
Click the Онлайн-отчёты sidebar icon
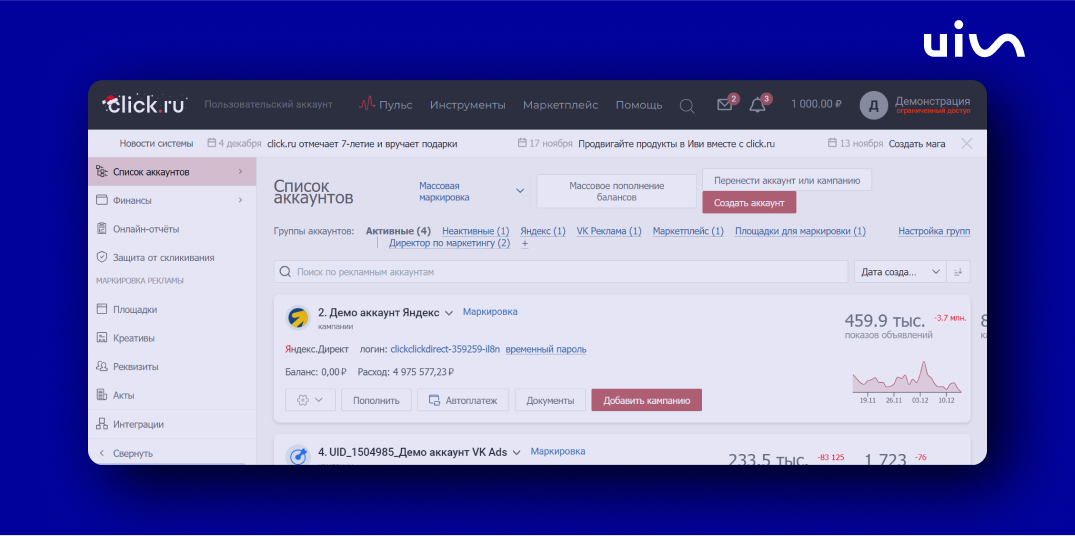point(101,229)
